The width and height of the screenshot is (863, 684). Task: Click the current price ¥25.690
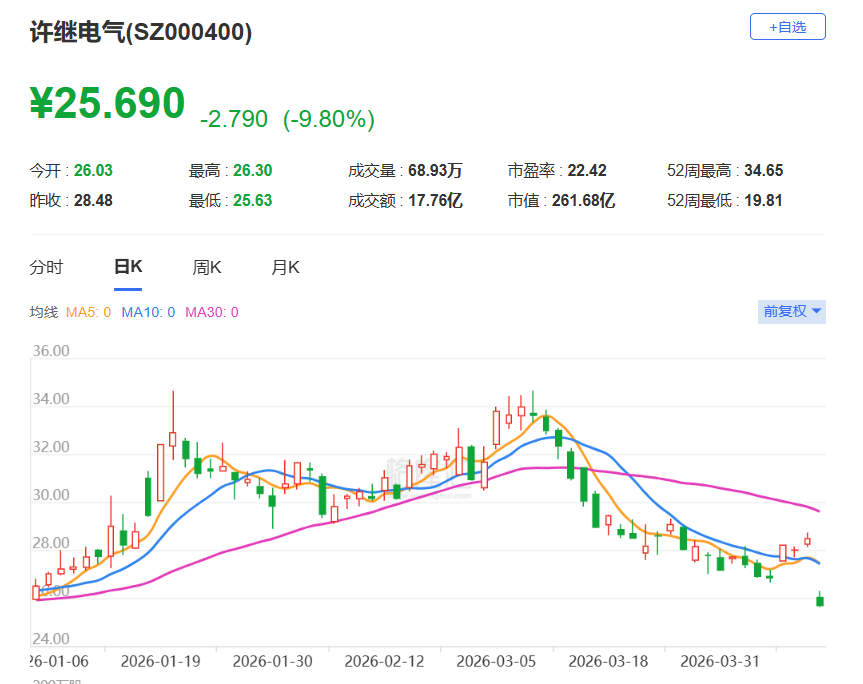click(108, 104)
